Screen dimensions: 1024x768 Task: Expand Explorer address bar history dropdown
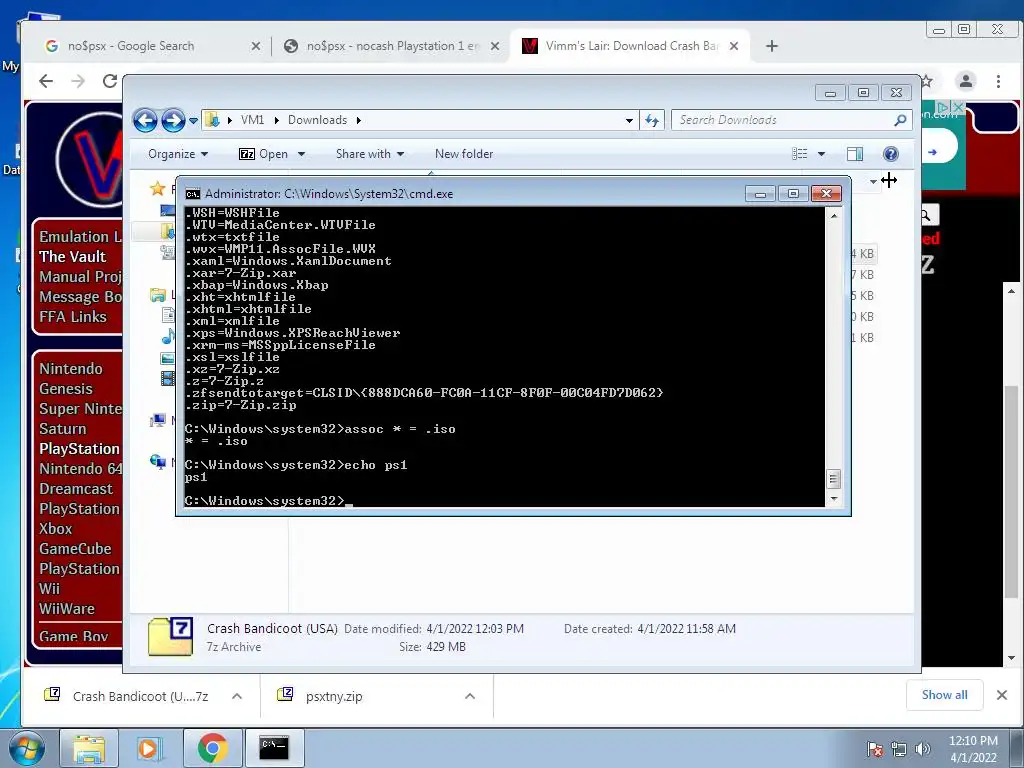pos(629,120)
